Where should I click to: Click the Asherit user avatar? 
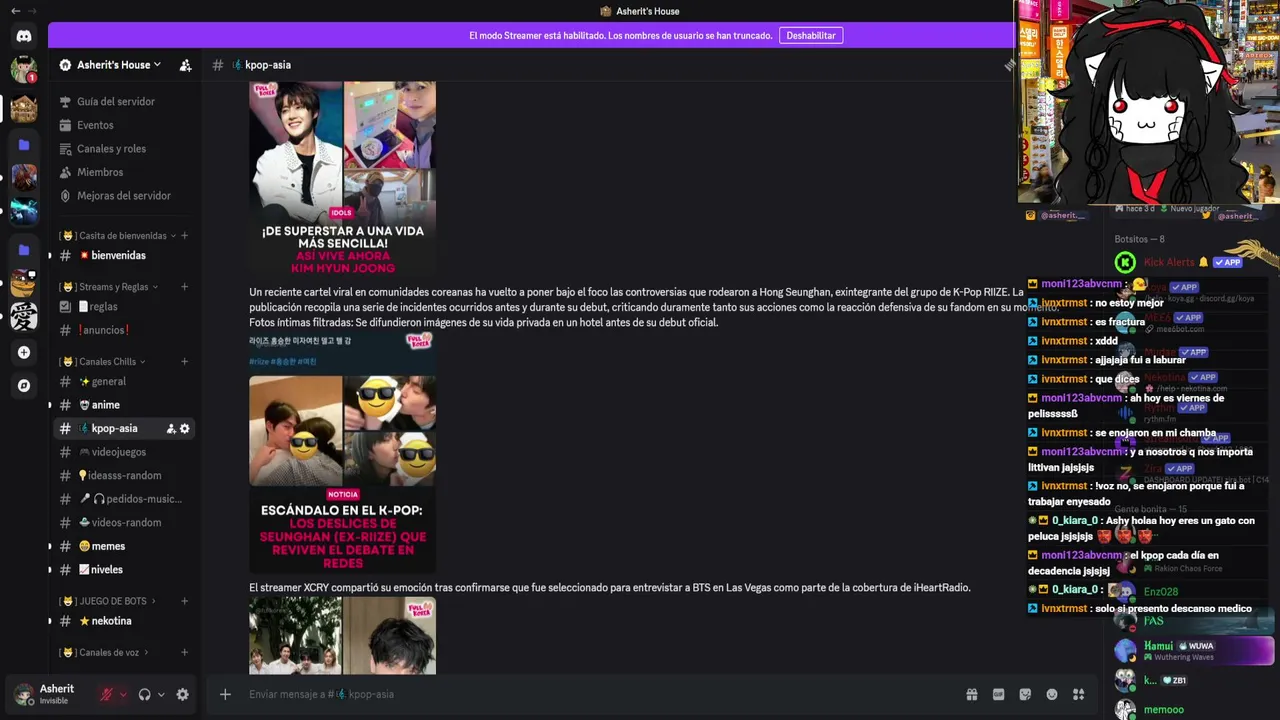(23, 694)
